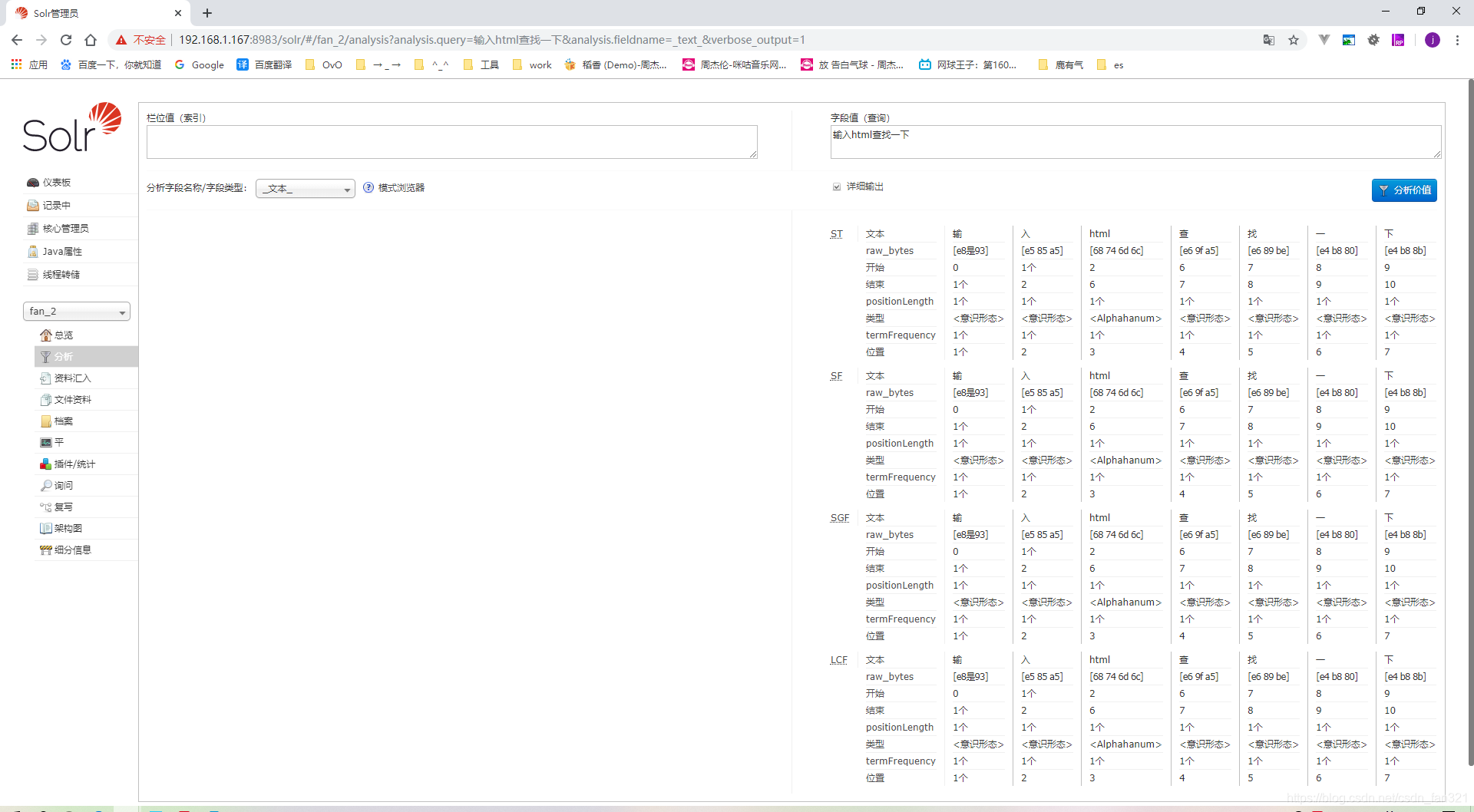The height and width of the screenshot is (812, 1474).
Task: Click the LCF row termFrequency label
Action: coord(901,761)
